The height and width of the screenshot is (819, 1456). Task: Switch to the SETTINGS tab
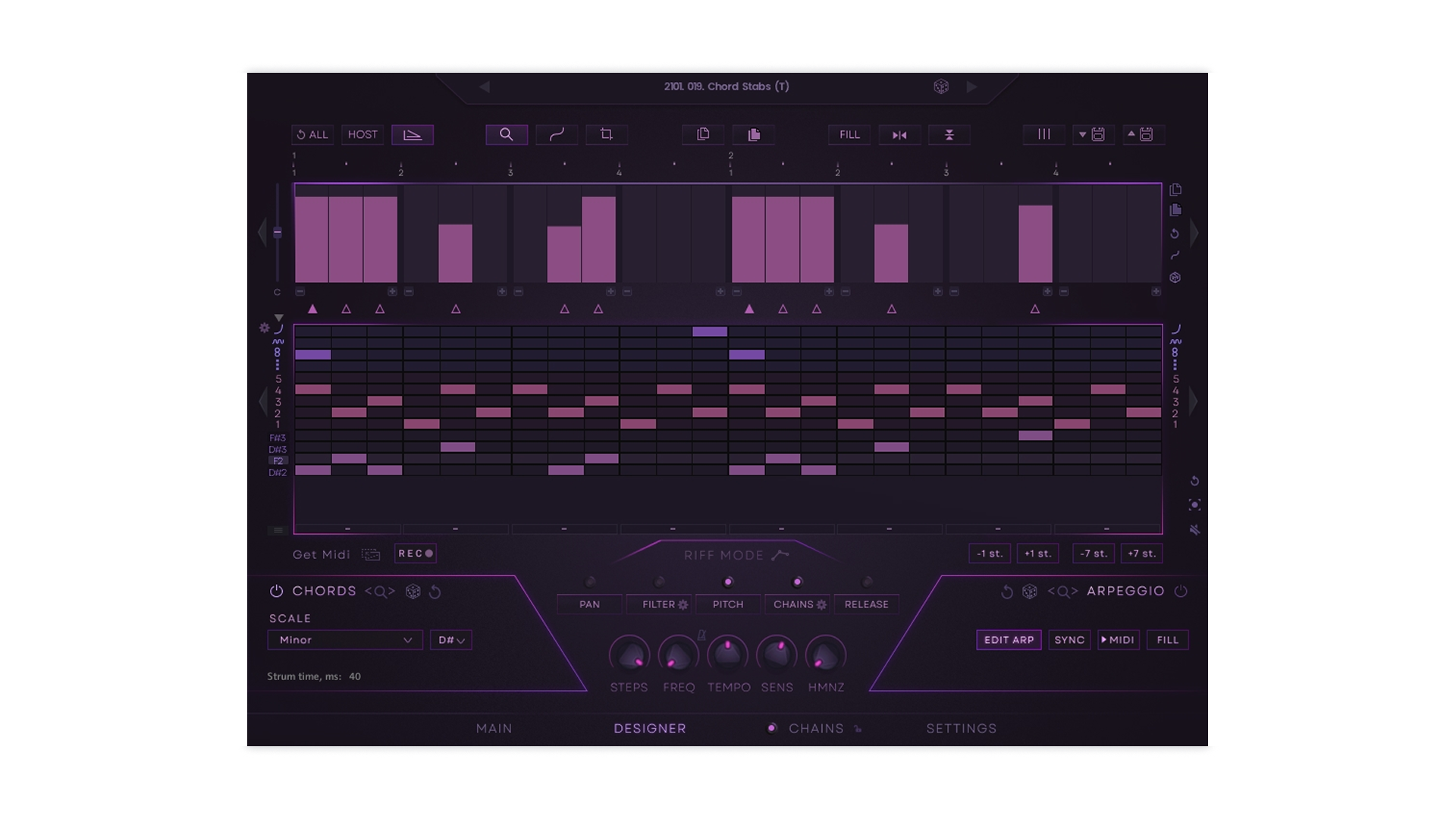point(961,728)
